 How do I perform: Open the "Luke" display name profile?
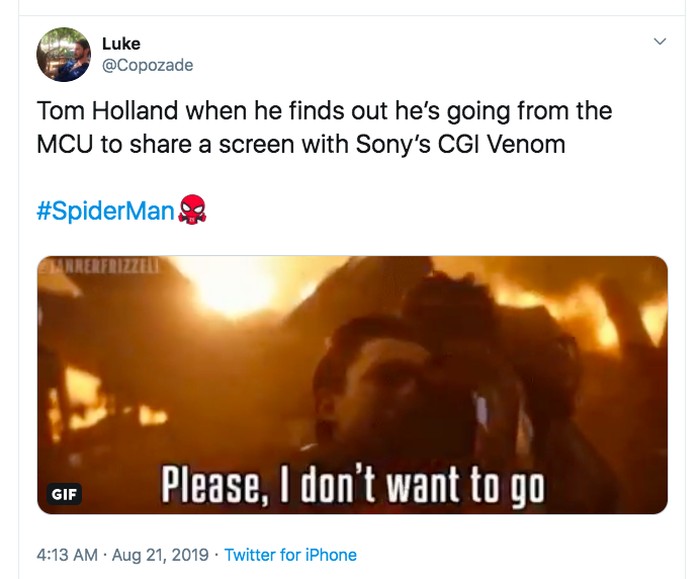point(121,44)
